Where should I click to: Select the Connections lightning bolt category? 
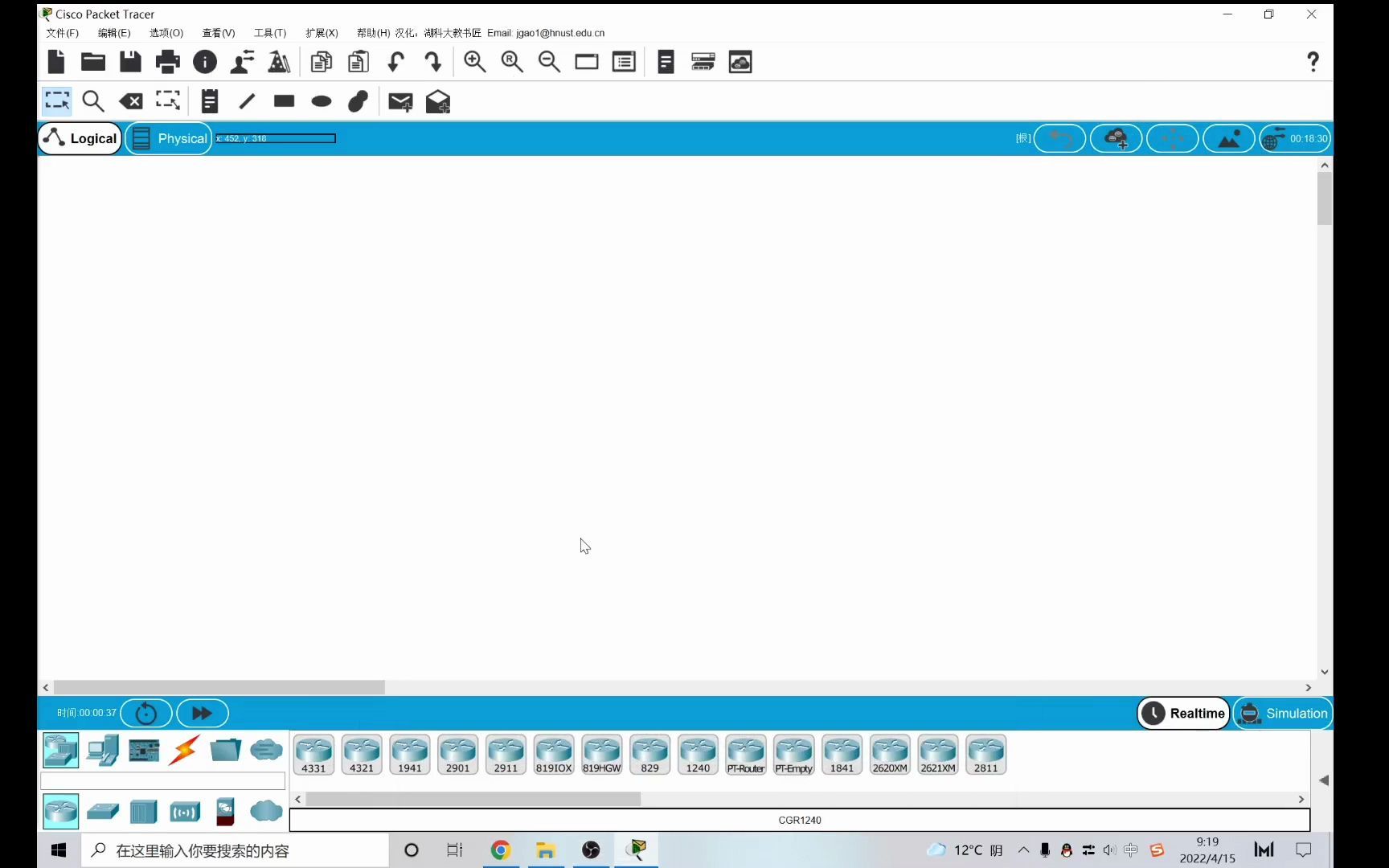(x=184, y=751)
